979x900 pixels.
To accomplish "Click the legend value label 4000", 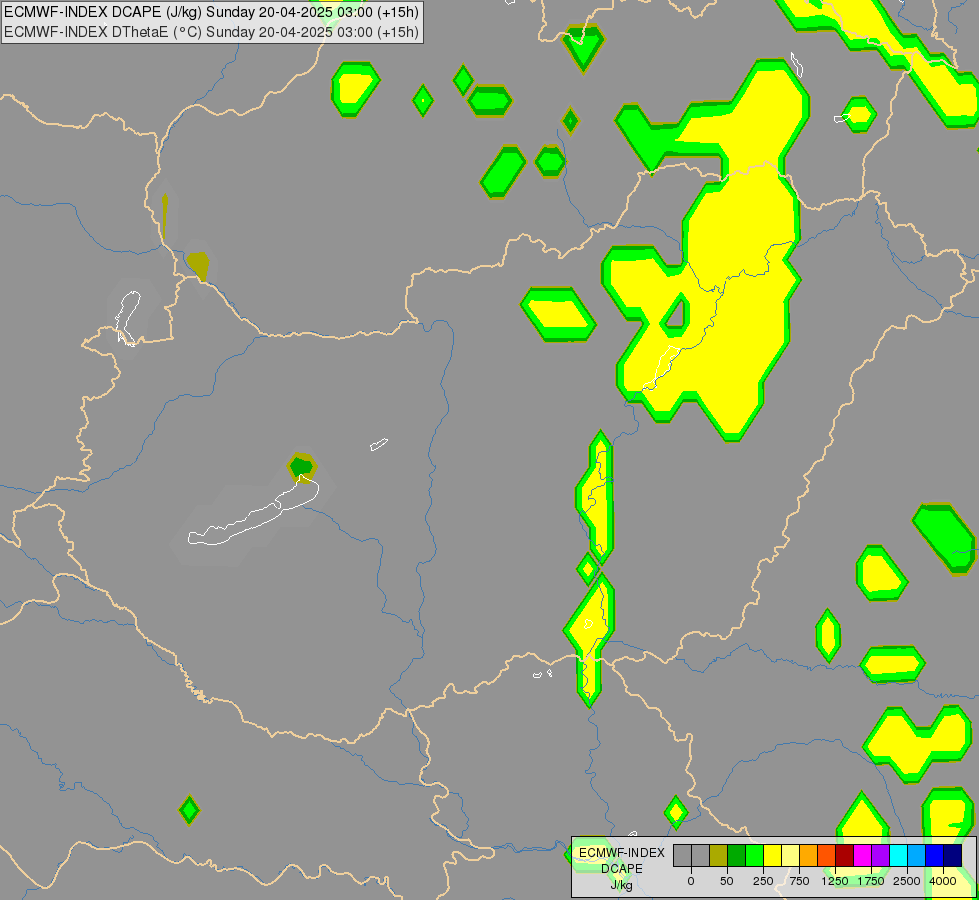I will (x=943, y=881).
